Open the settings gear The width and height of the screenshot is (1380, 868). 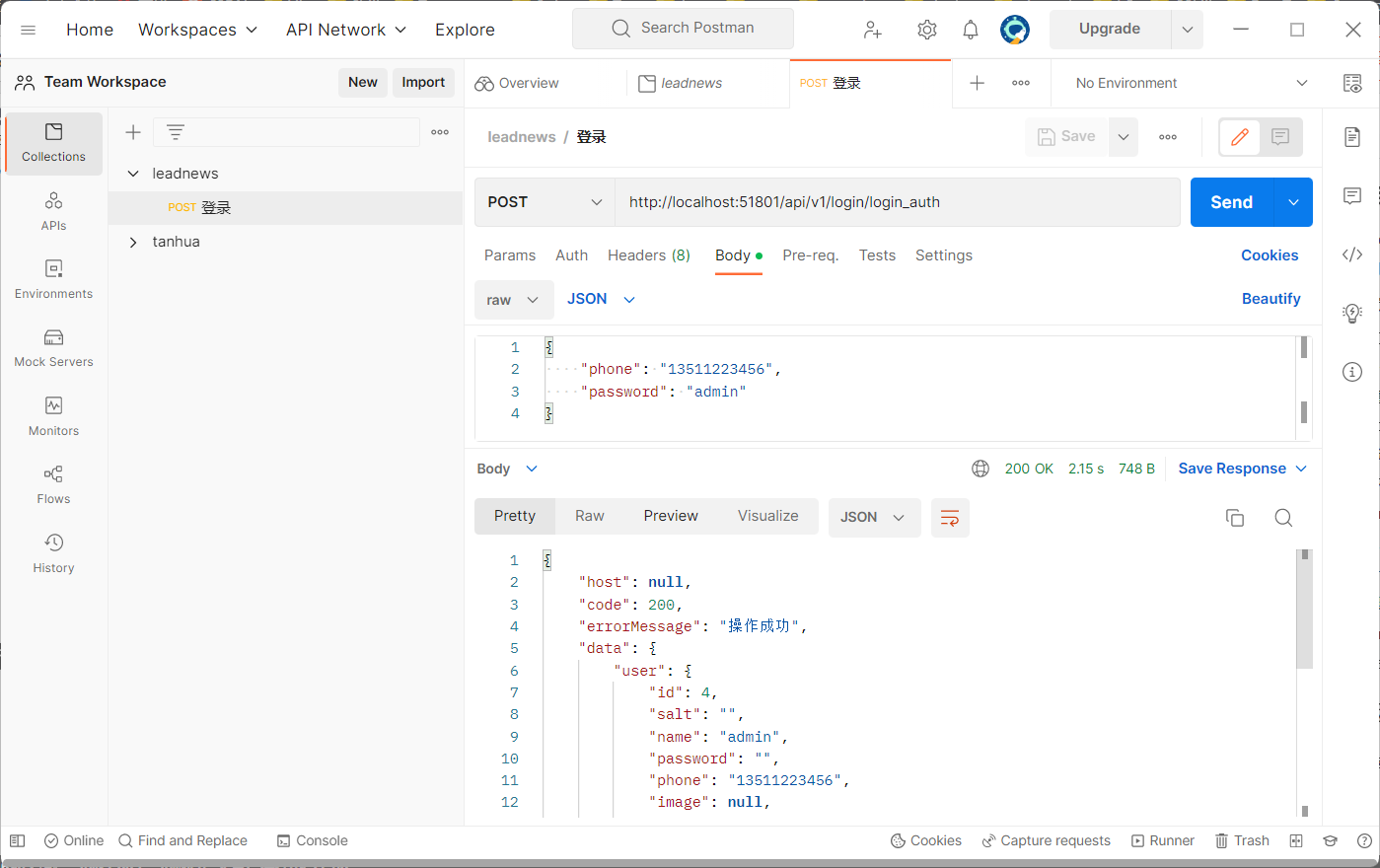pyautogui.click(x=927, y=30)
